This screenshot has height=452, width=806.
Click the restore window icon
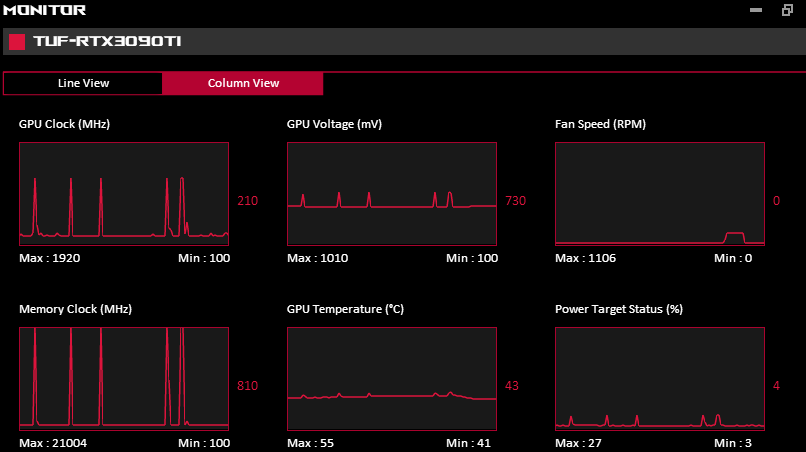[787, 10]
